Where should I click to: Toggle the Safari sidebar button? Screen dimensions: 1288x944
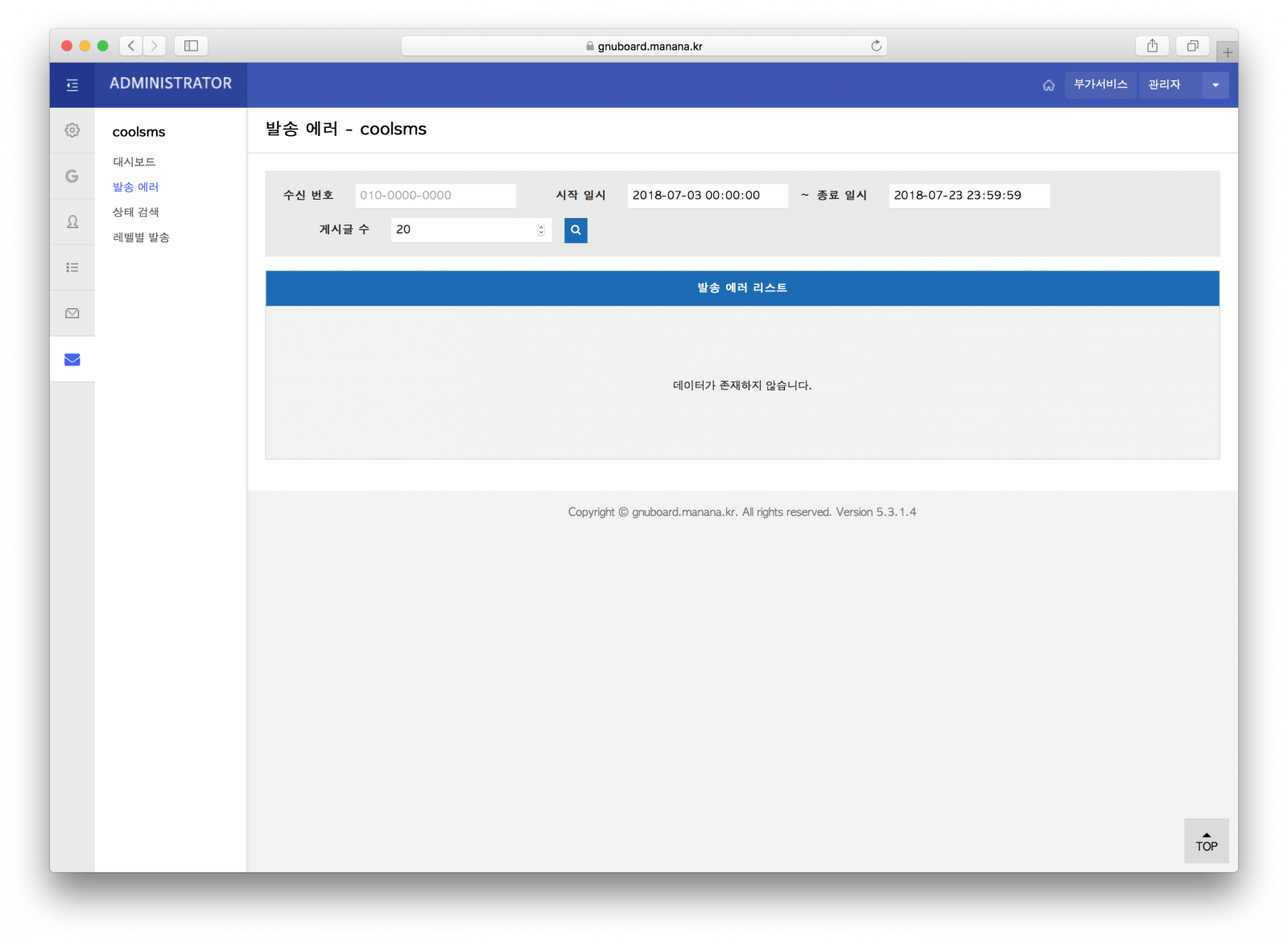coord(191,46)
